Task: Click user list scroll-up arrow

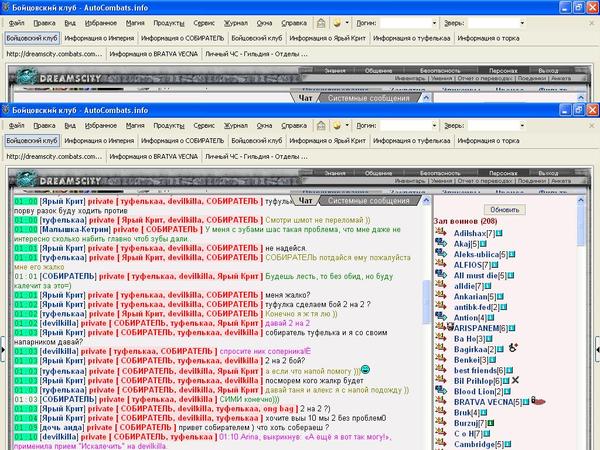Action: point(581,200)
